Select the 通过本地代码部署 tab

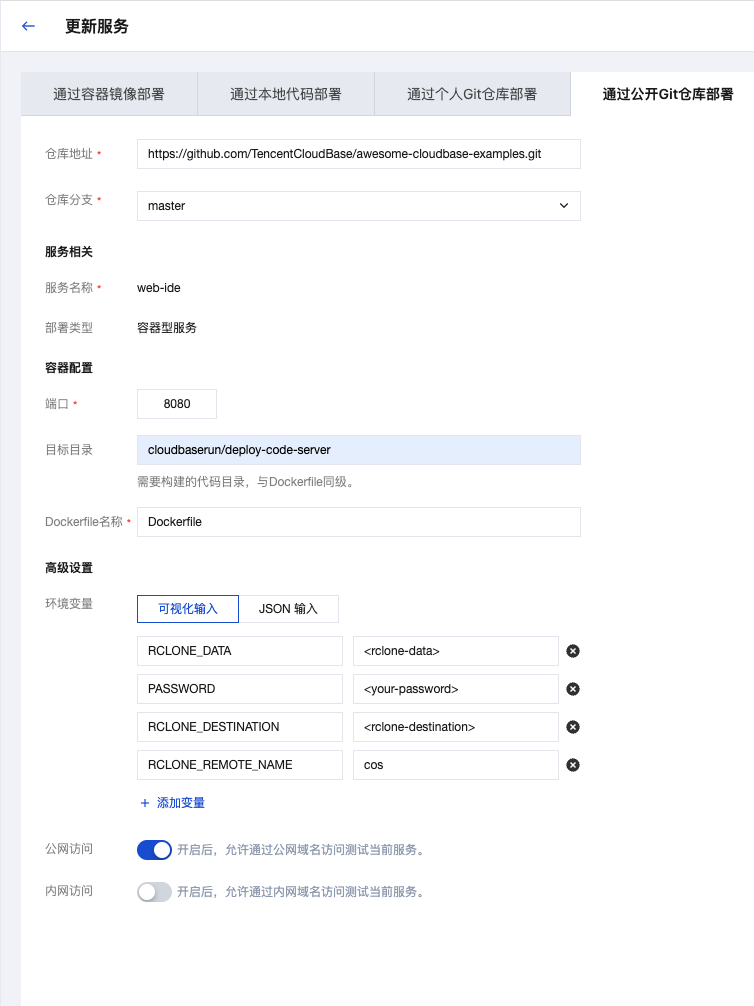284,92
